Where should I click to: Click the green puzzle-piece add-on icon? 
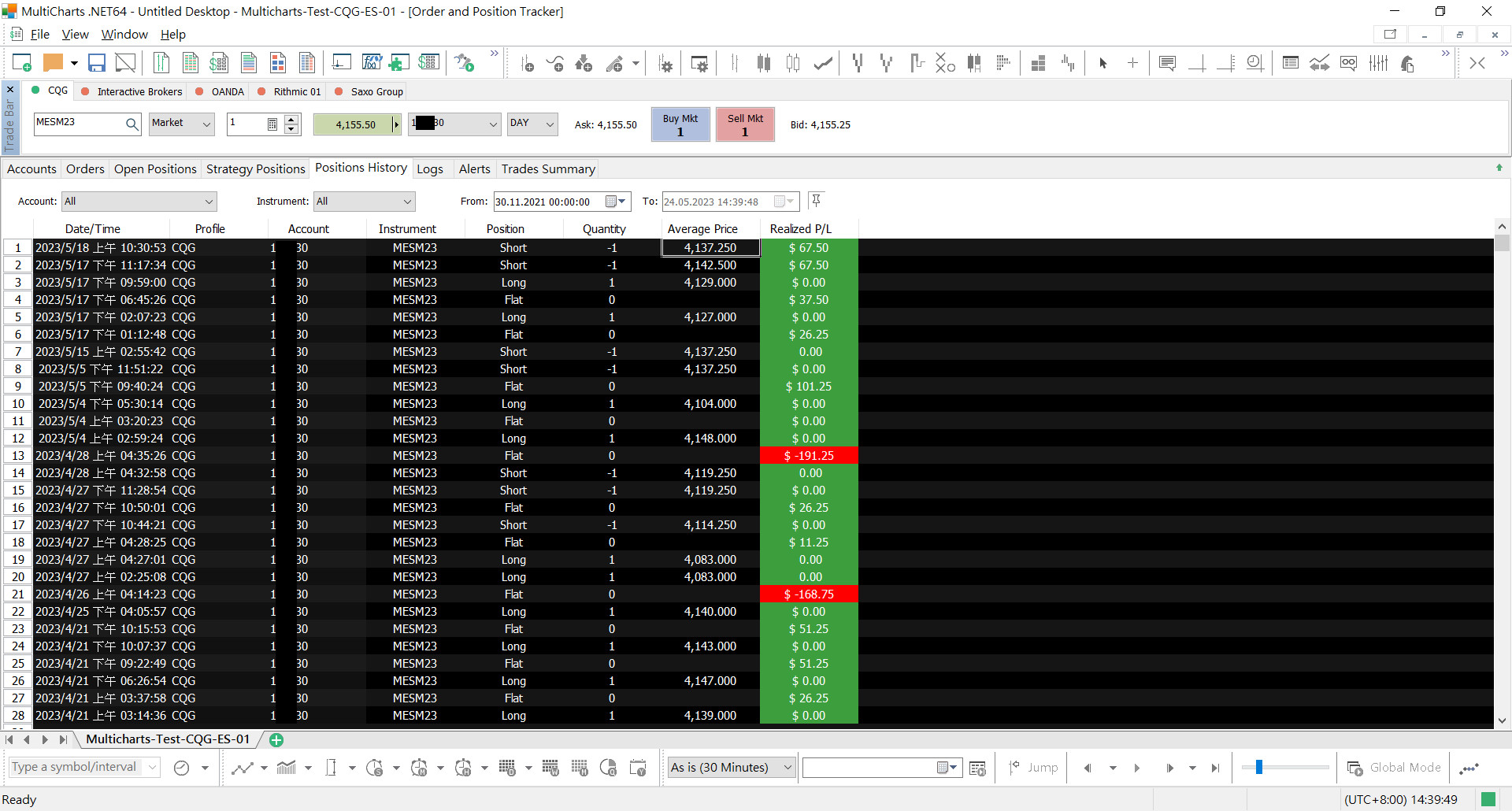pyautogui.click(x=399, y=63)
